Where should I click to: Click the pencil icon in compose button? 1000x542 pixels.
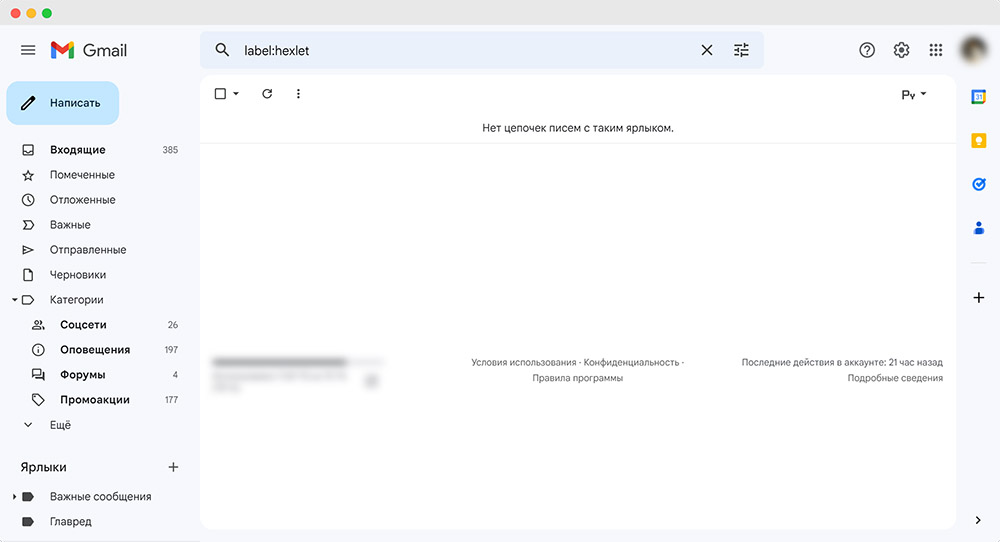28,103
